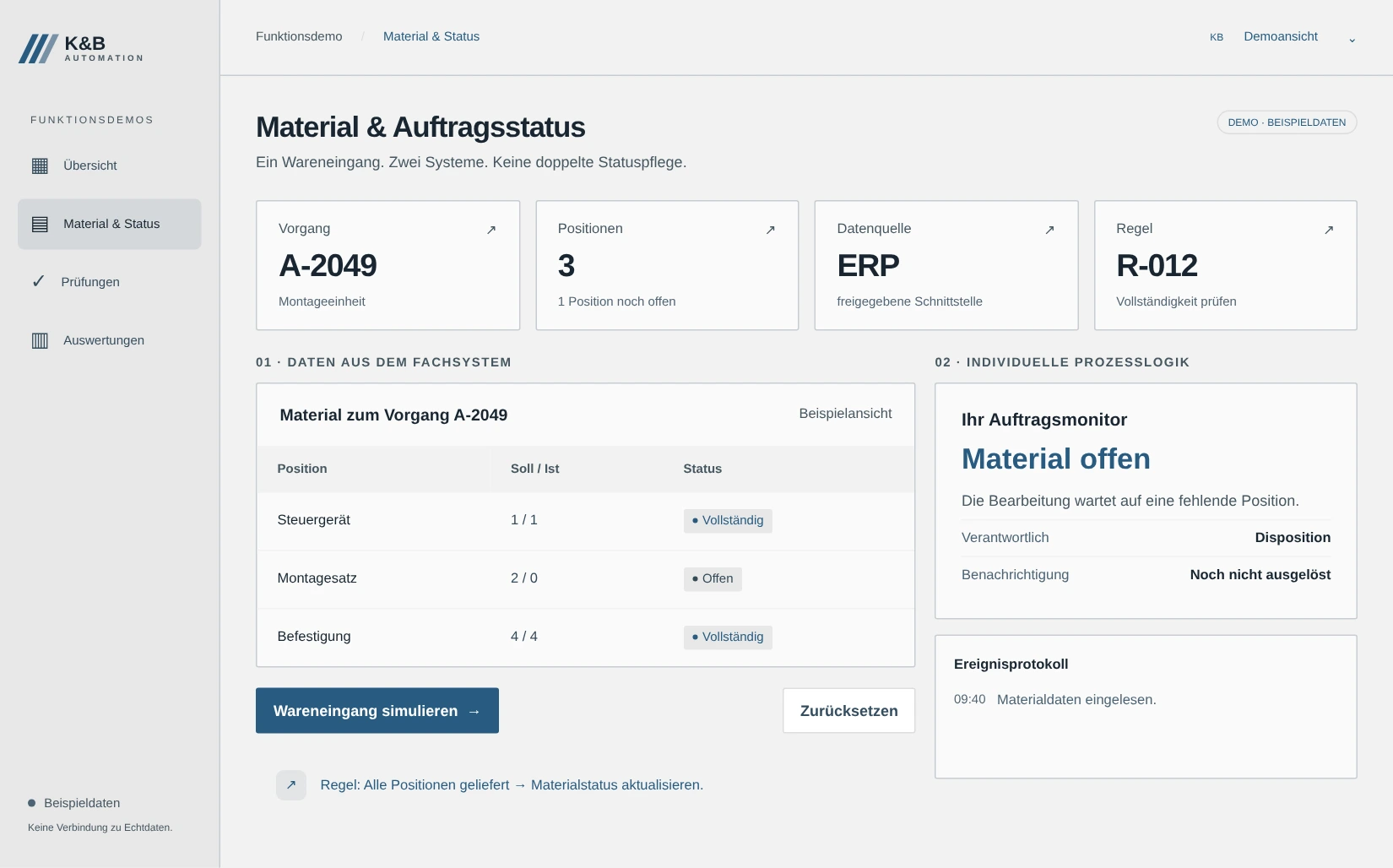The width and height of the screenshot is (1393, 868).
Task: Click the arrow icon beside the Regel hint
Action: tap(291, 785)
